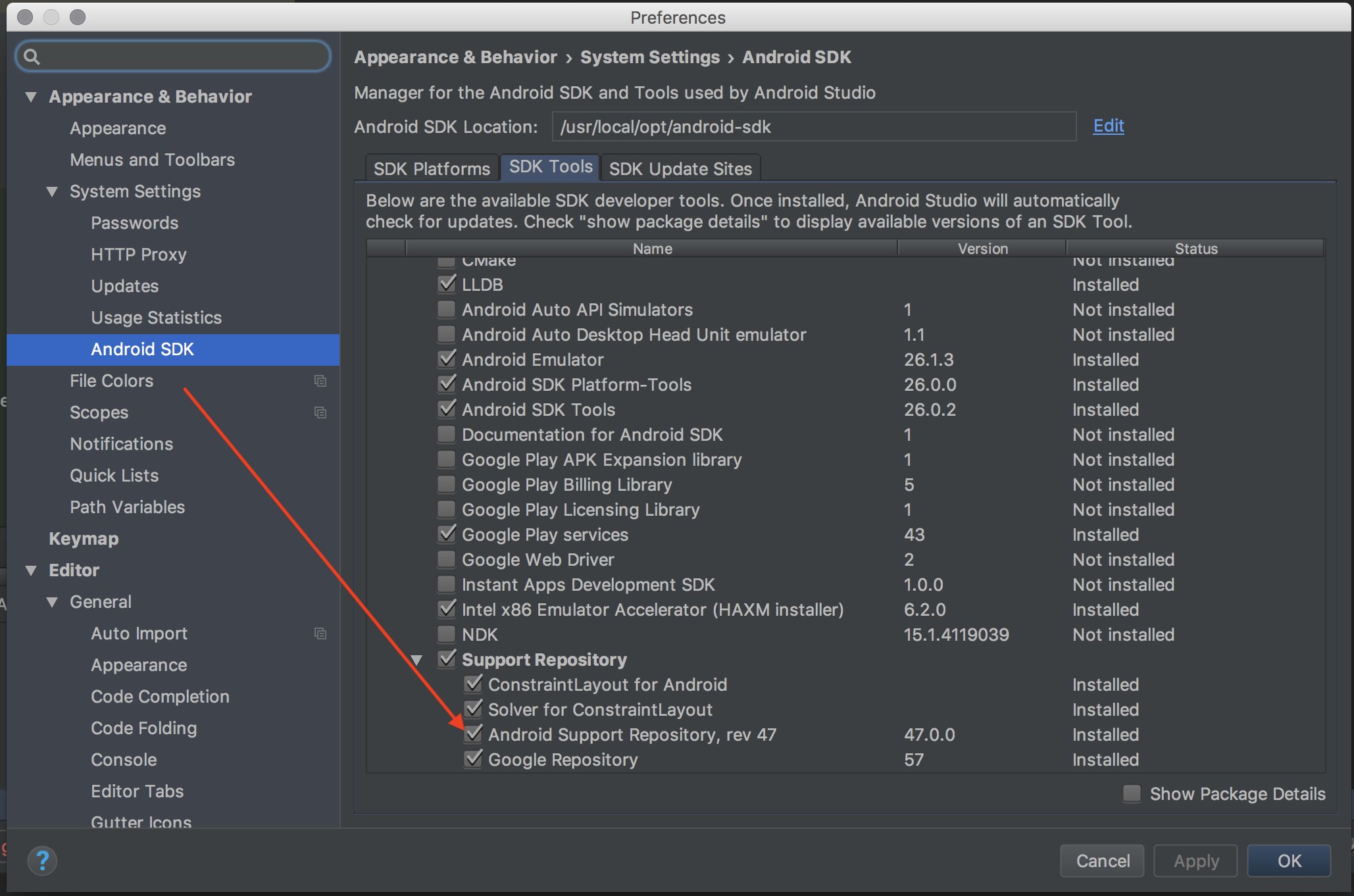Select the Android SDK Platform-Tools row

[845, 384]
